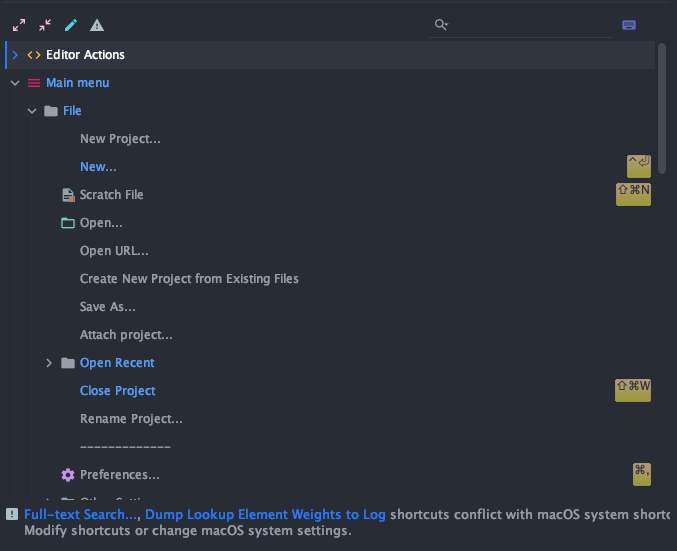677x551 pixels.
Task: Click the Main menu hamburger icon
Action: click(x=34, y=83)
